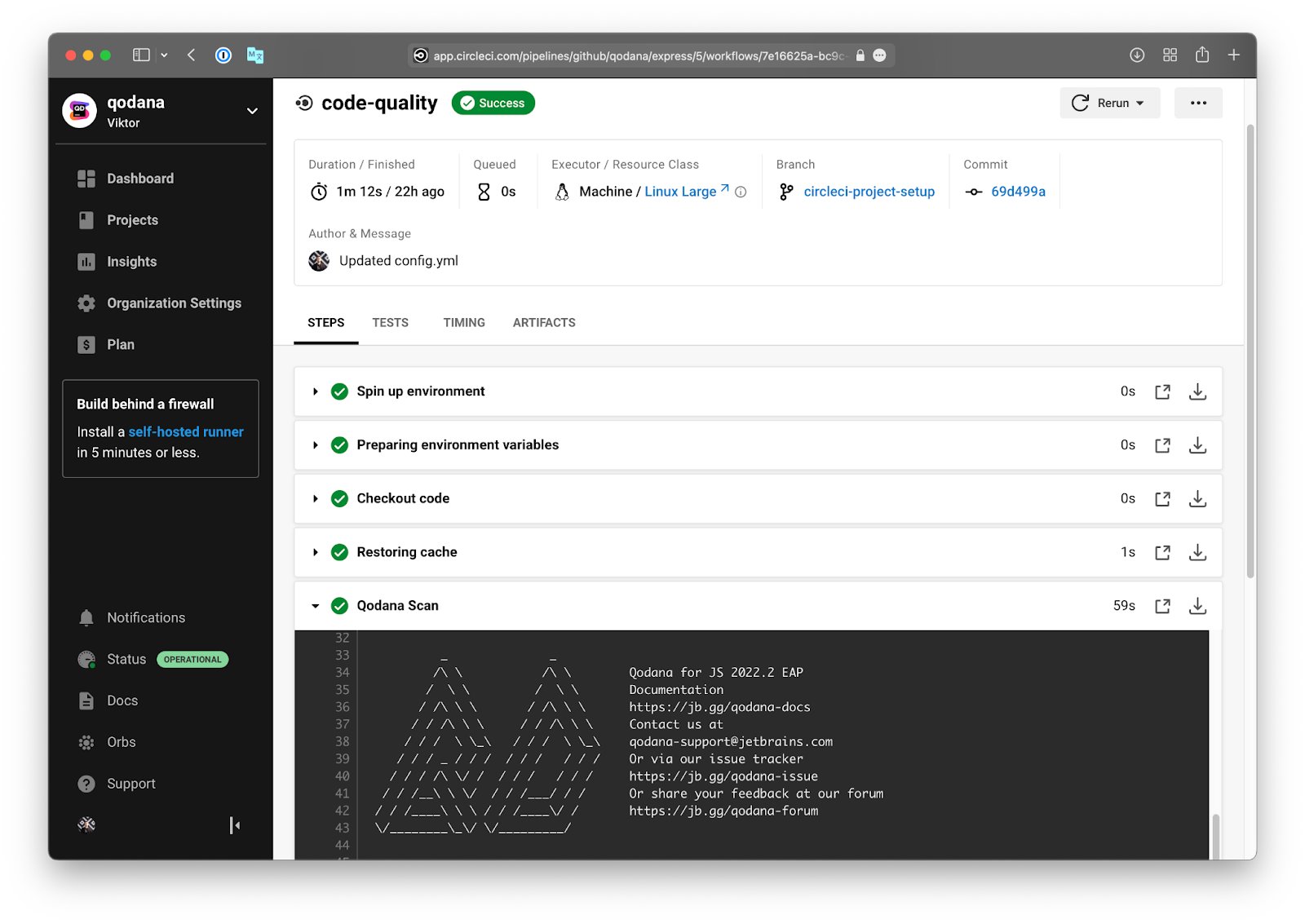Click the Rerun button
Viewport: 1305px width, 924px height.
pos(1109,103)
